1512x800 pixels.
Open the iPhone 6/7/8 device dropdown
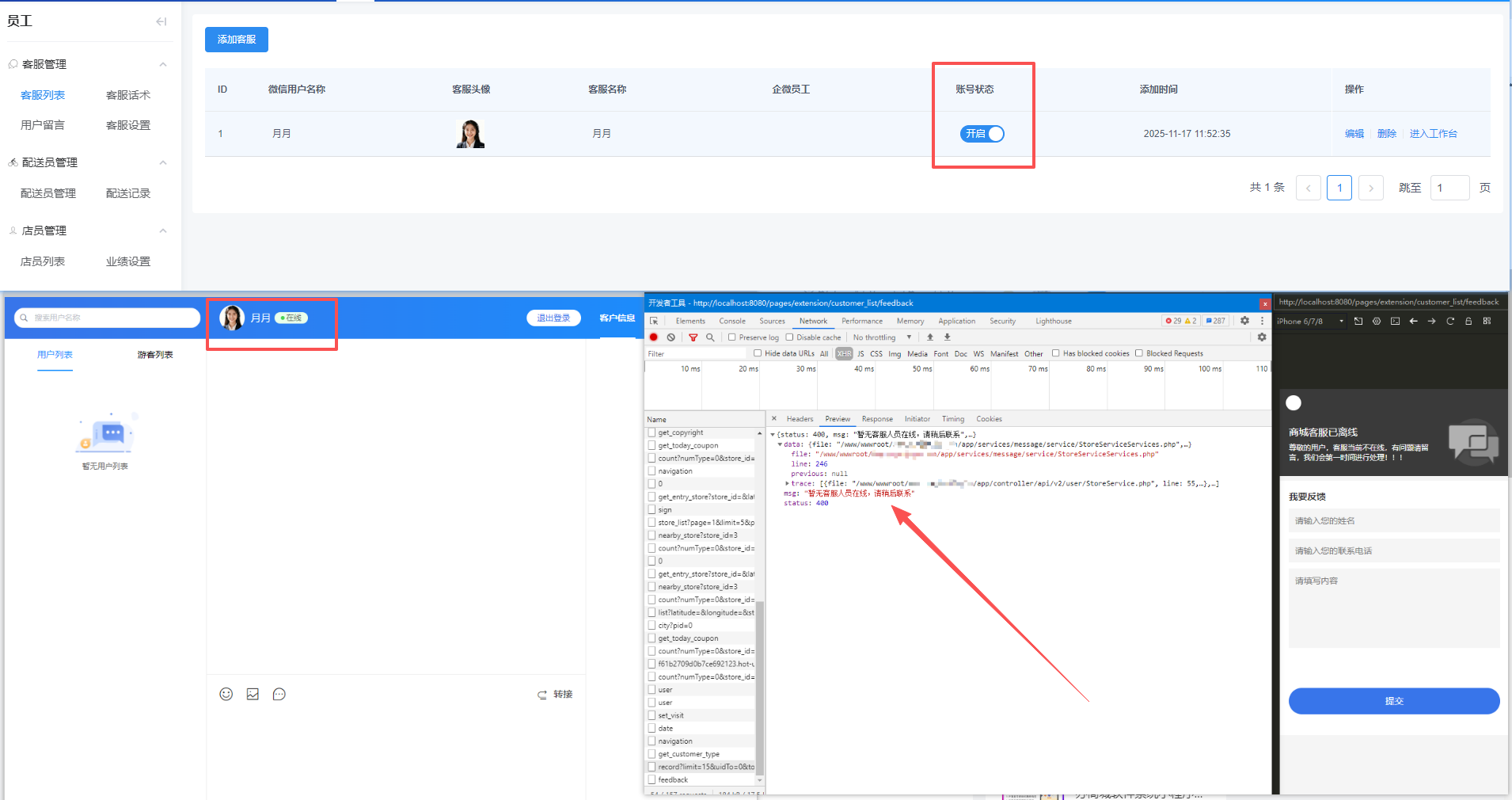click(1309, 321)
